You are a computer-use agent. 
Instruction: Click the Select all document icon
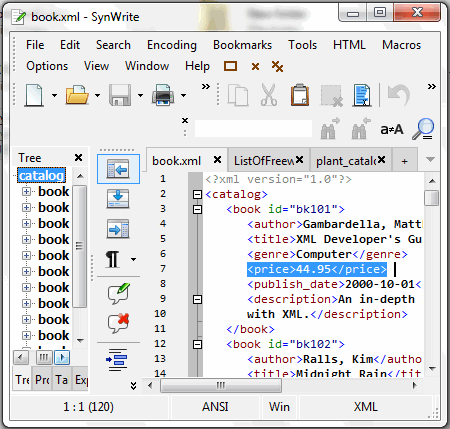pos(362,95)
